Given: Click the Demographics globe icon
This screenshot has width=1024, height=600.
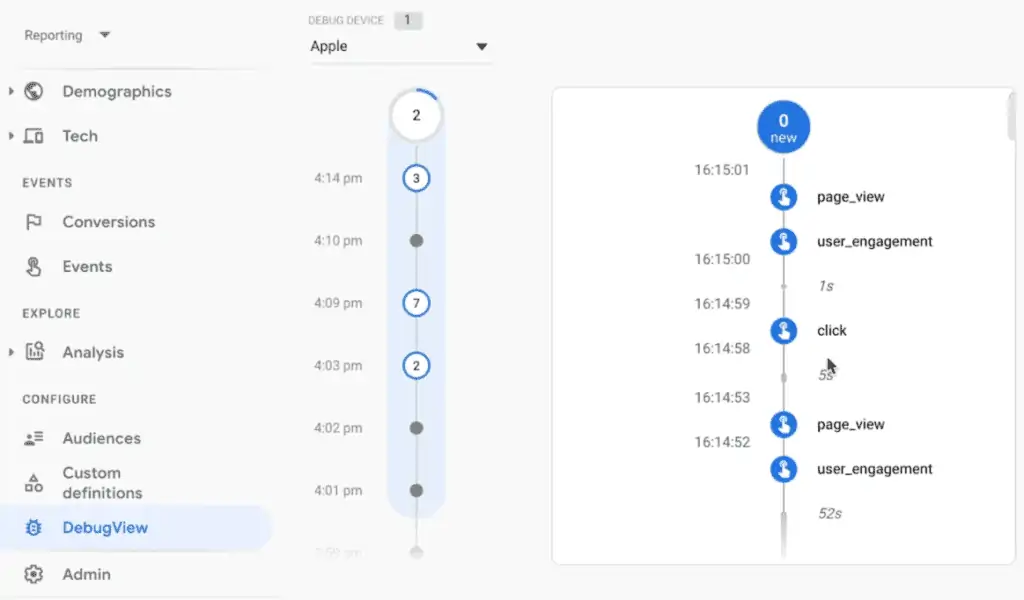Looking at the screenshot, I should point(33,91).
